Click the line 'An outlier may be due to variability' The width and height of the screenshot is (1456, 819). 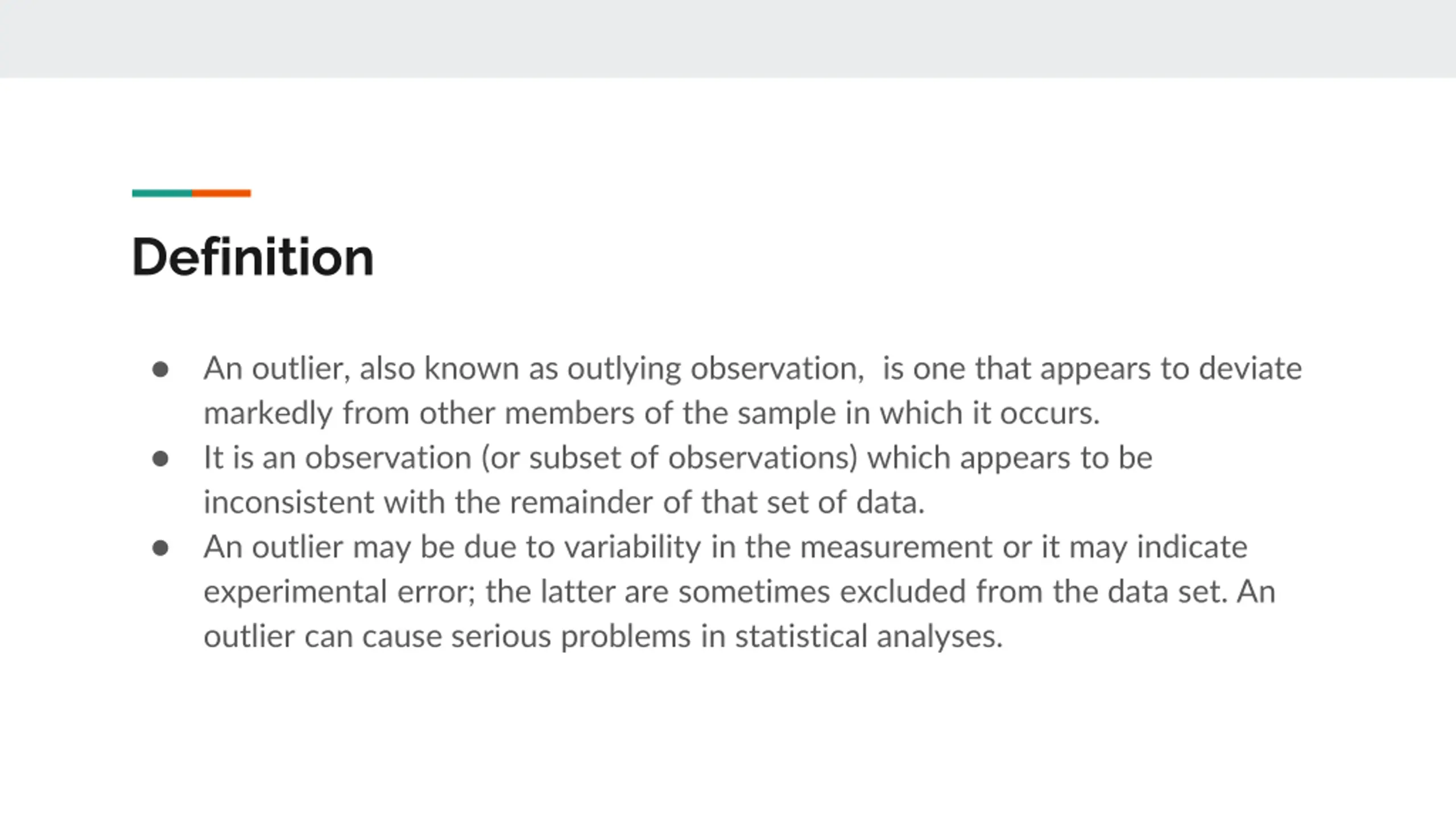click(725, 547)
